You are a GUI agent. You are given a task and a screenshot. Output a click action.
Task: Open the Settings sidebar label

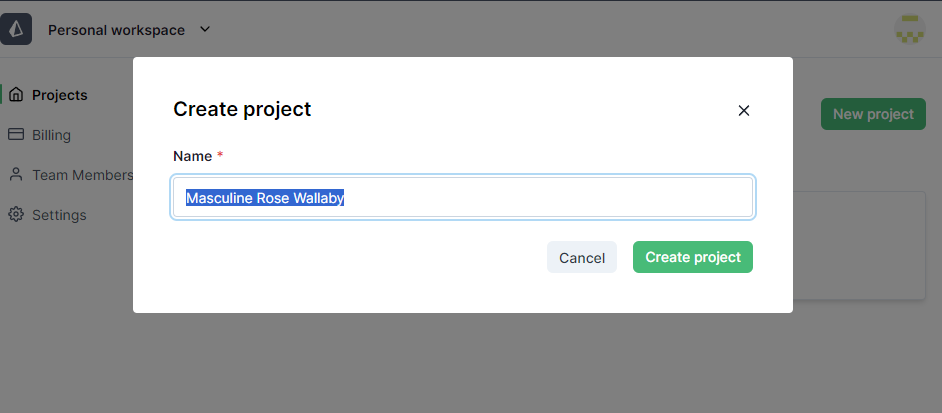(59, 215)
